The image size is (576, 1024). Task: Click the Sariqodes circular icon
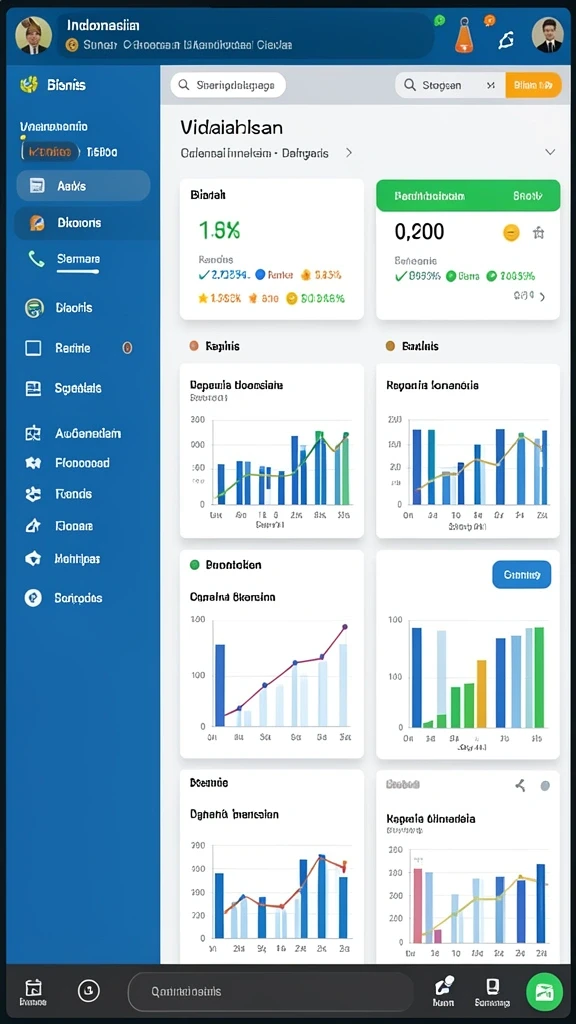click(33, 598)
